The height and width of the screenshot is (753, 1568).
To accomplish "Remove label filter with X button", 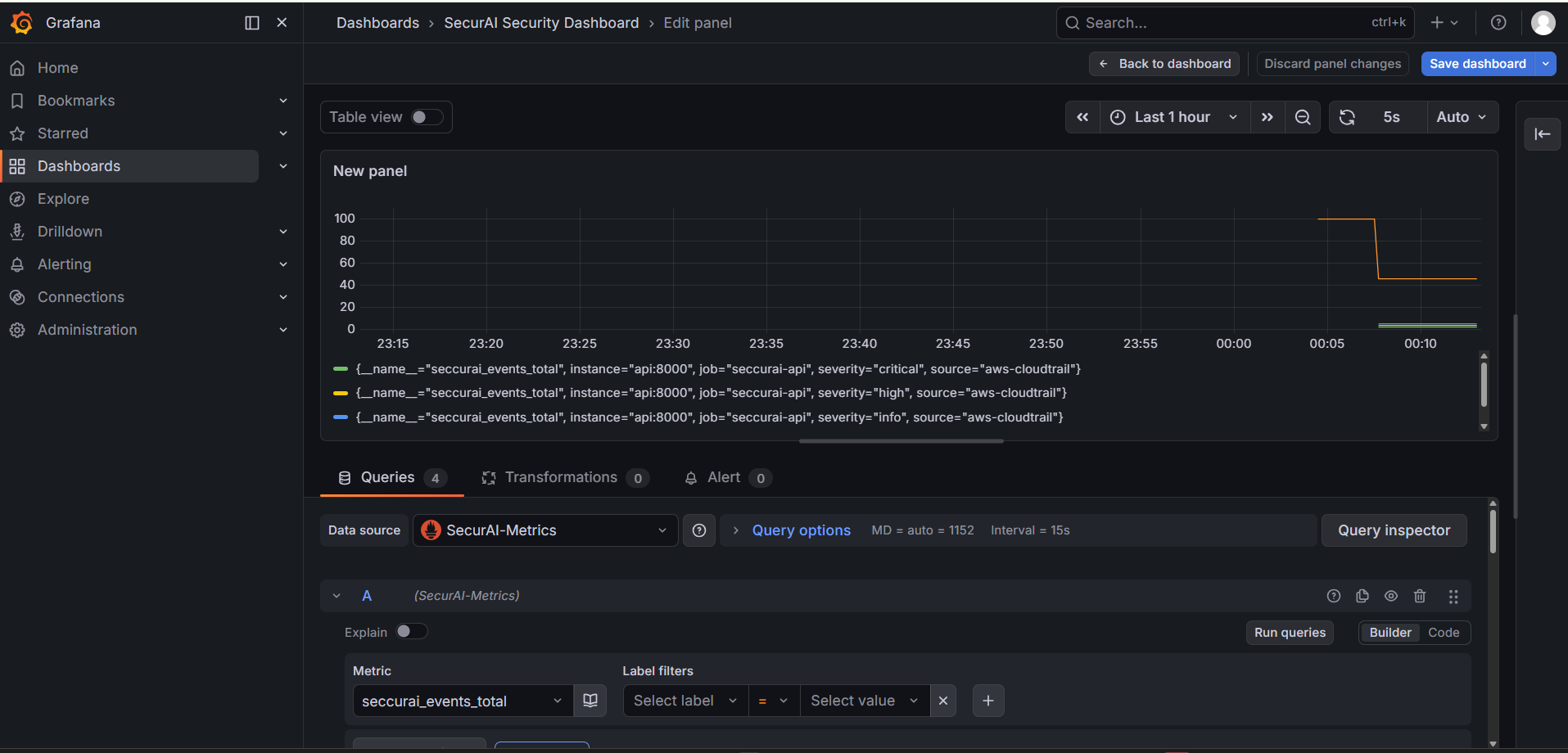I will click(x=943, y=701).
